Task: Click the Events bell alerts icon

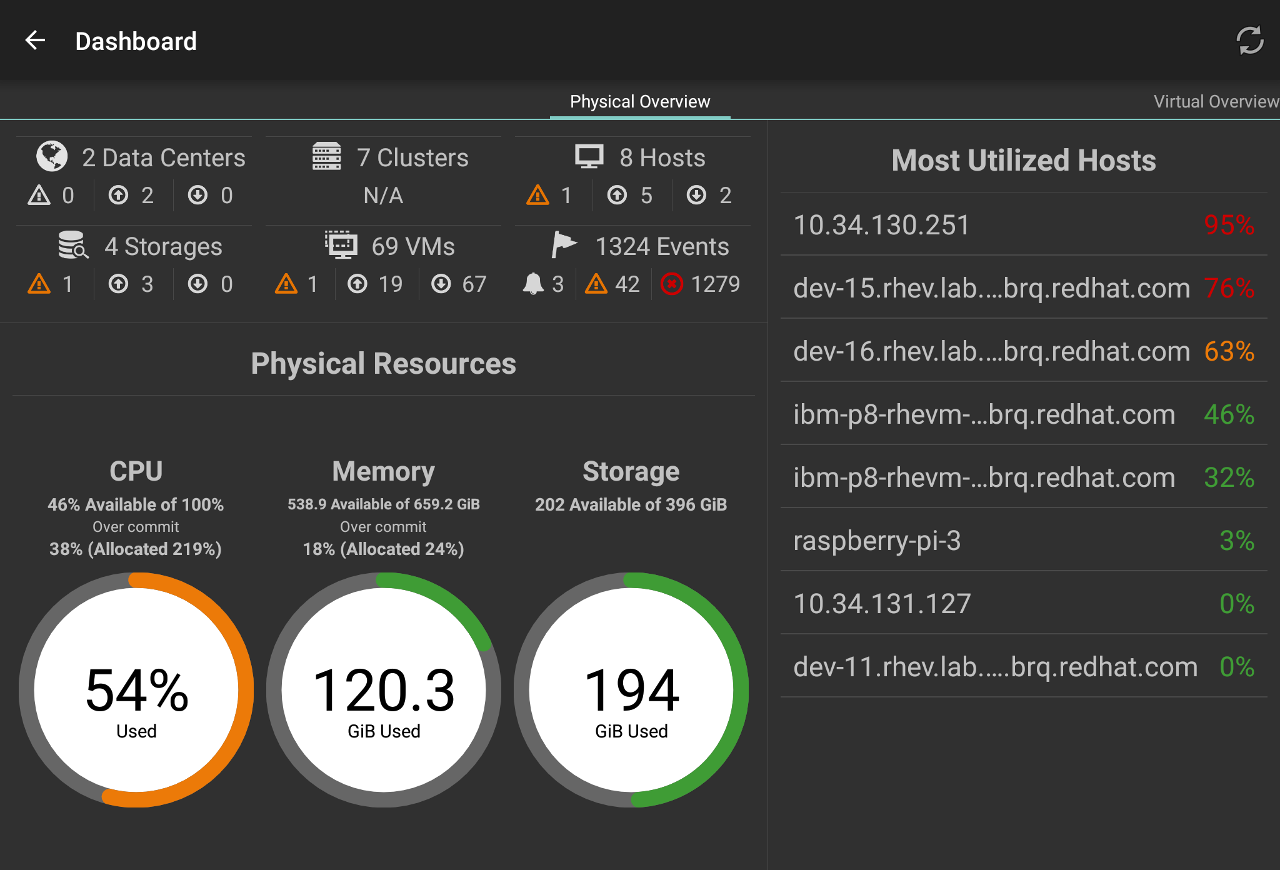Action: [533, 285]
